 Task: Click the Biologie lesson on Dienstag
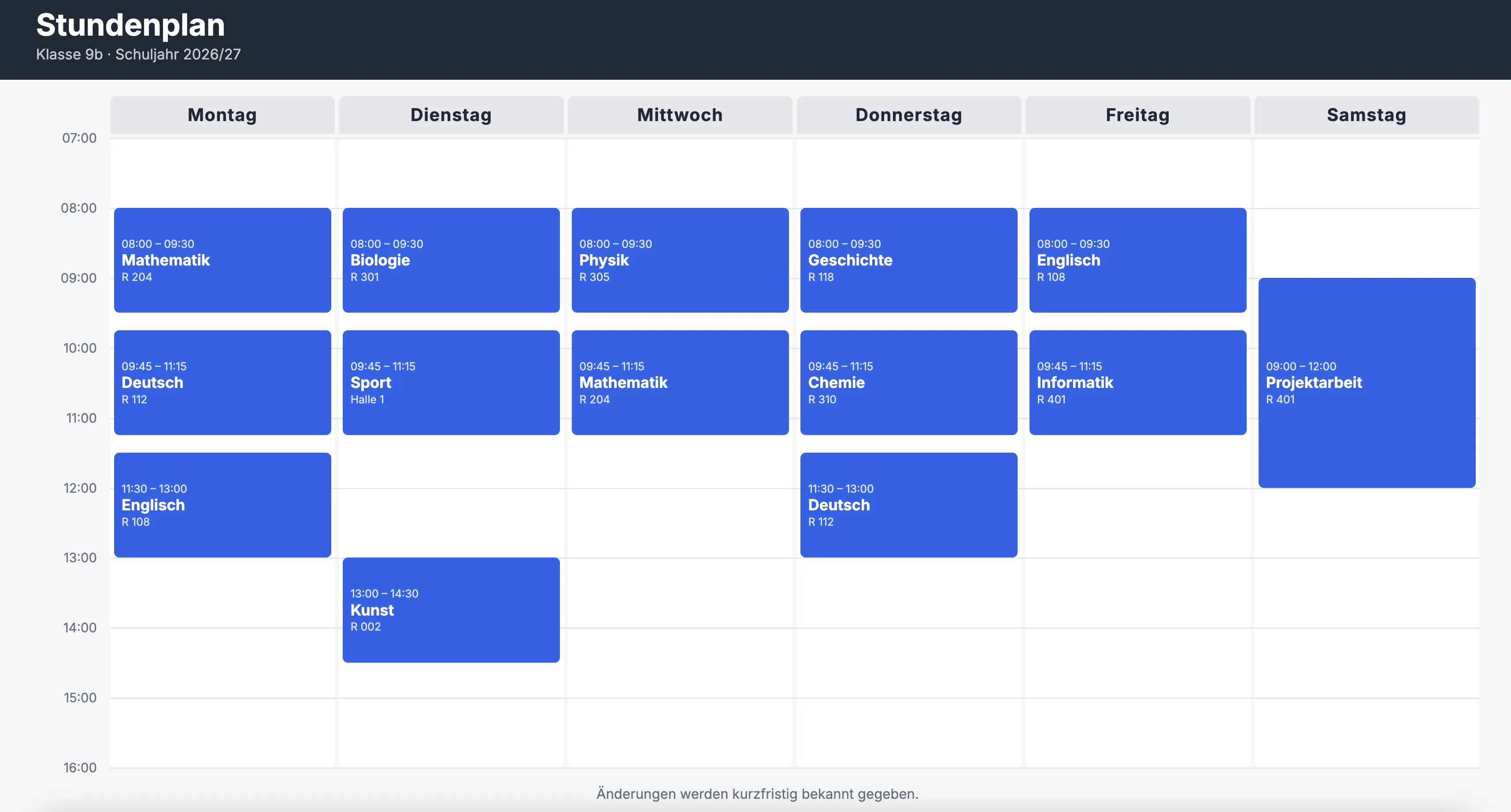[451, 260]
